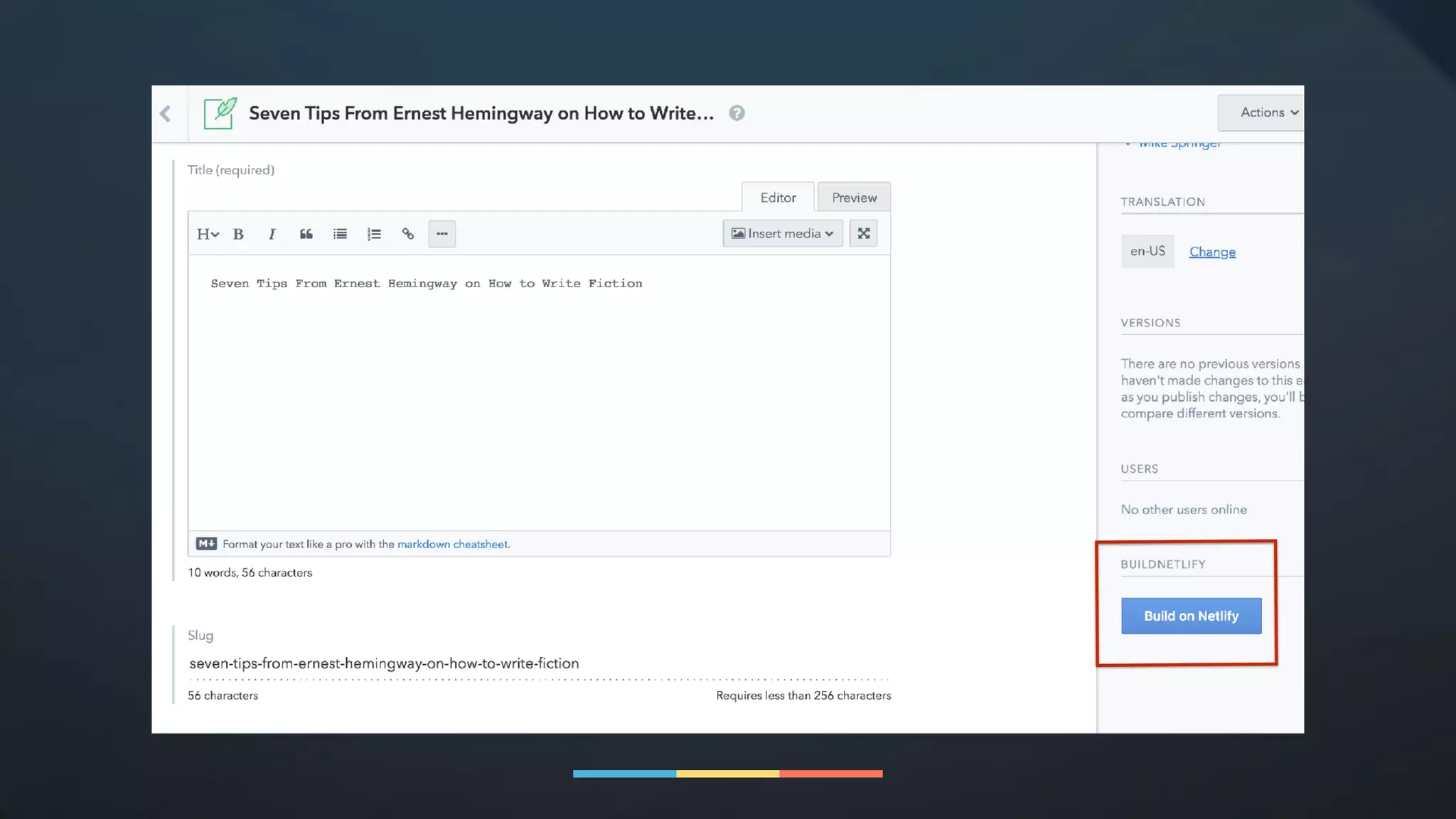
Task: Open the heading level dropdown
Action: (x=207, y=234)
